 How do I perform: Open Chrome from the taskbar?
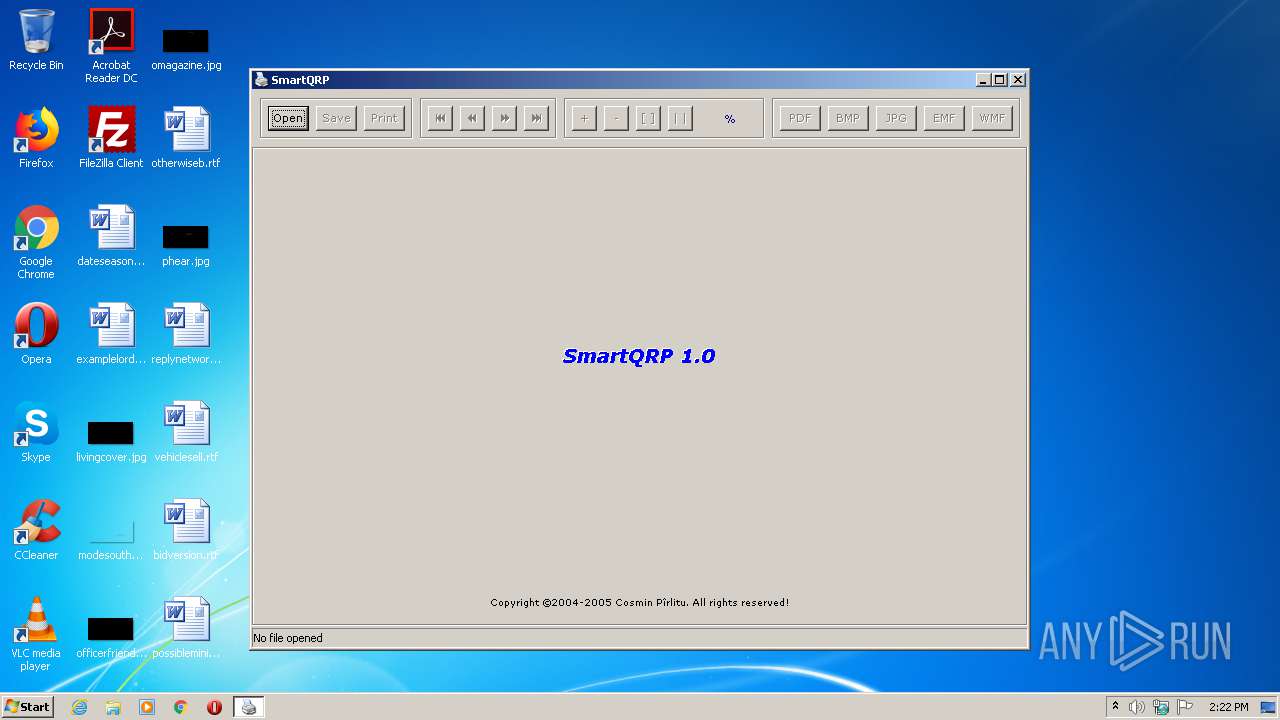(181, 707)
